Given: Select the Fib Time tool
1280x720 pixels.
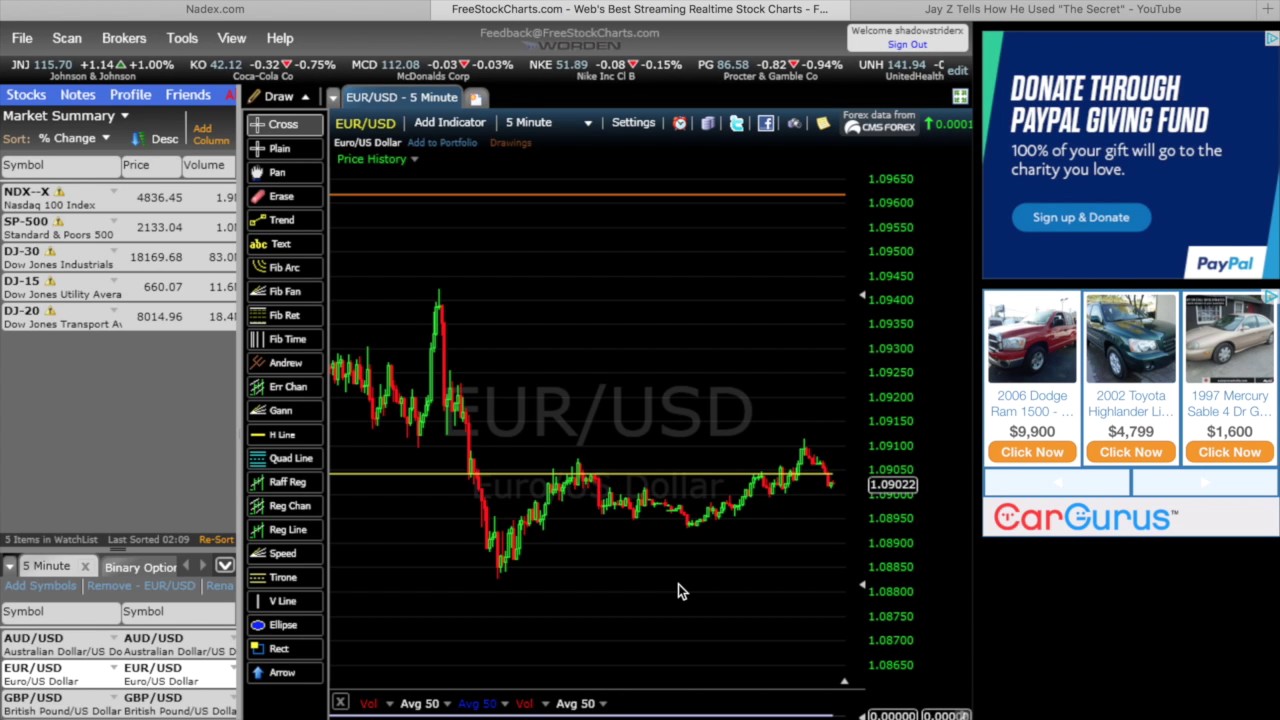Looking at the screenshot, I should point(285,339).
